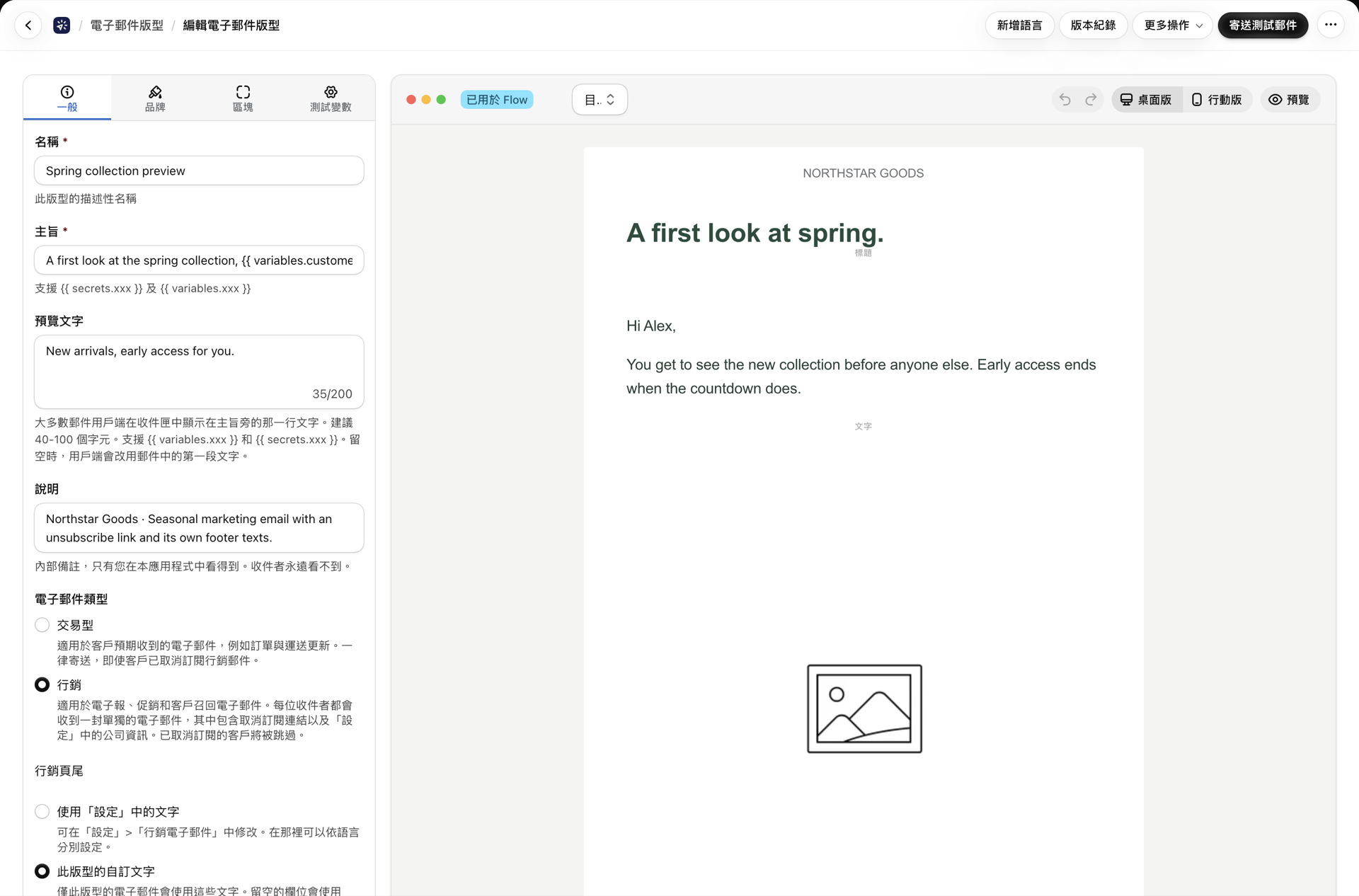Switch to the 測試變數 tab
The image size is (1359, 896).
[331, 98]
